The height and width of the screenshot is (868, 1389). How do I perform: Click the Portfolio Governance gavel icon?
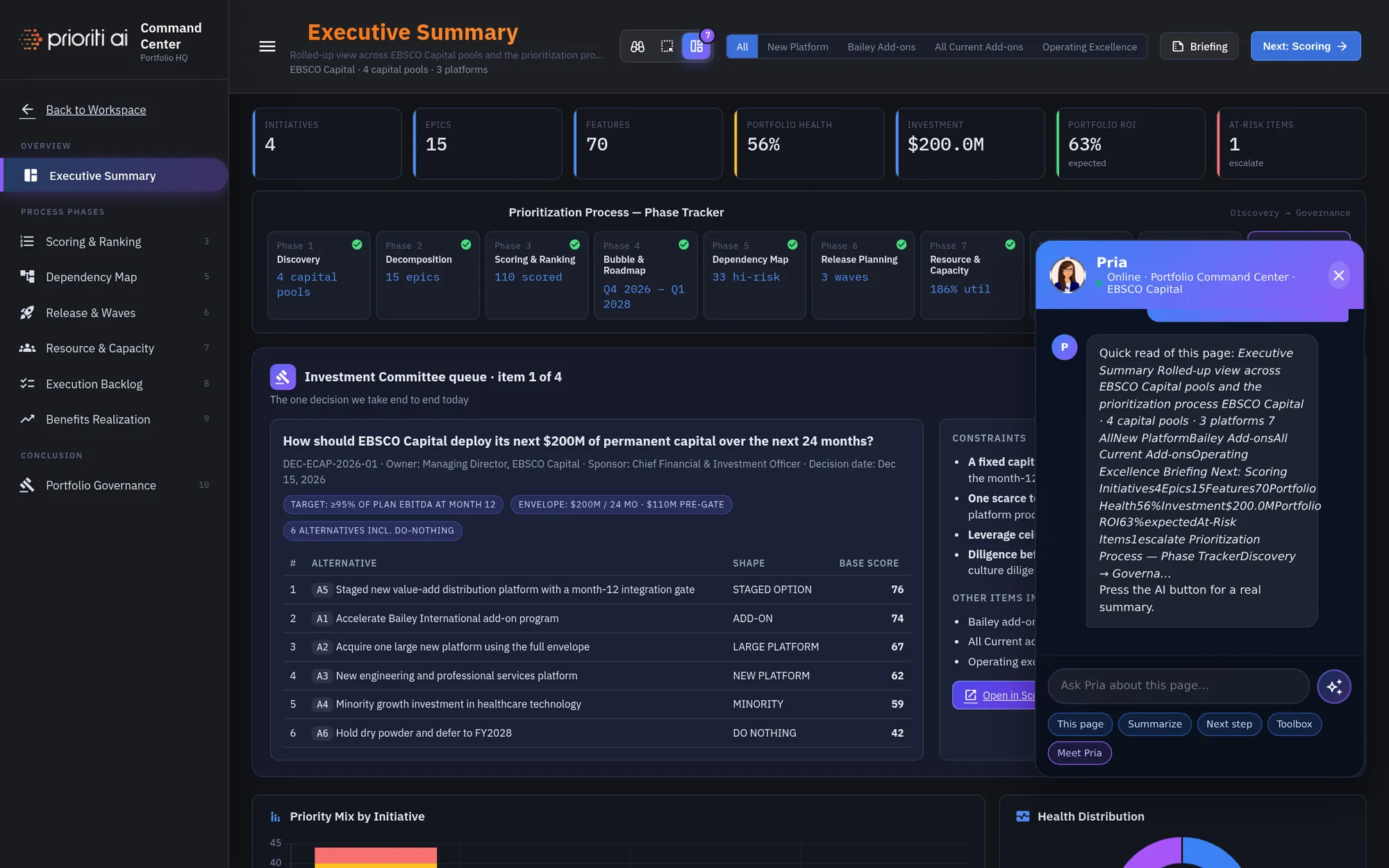click(x=27, y=485)
